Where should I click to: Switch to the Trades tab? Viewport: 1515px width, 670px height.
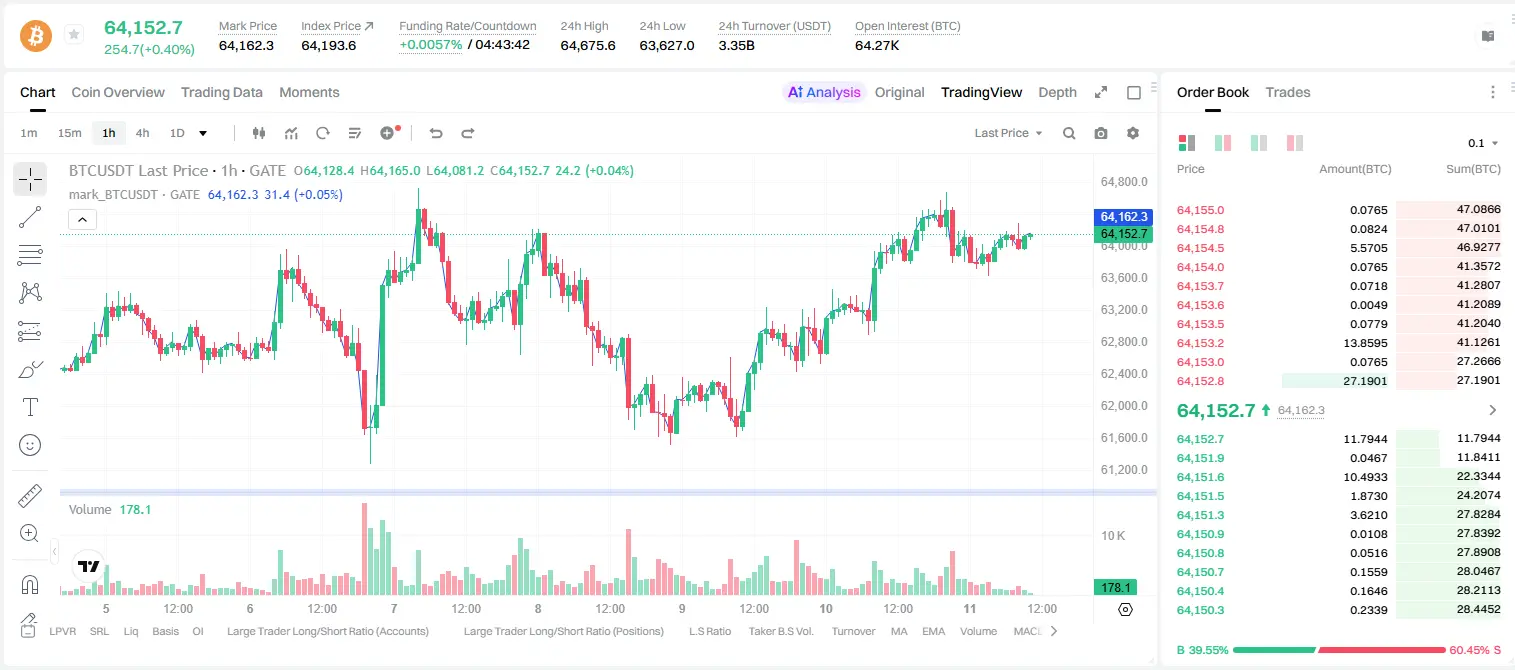[1288, 92]
